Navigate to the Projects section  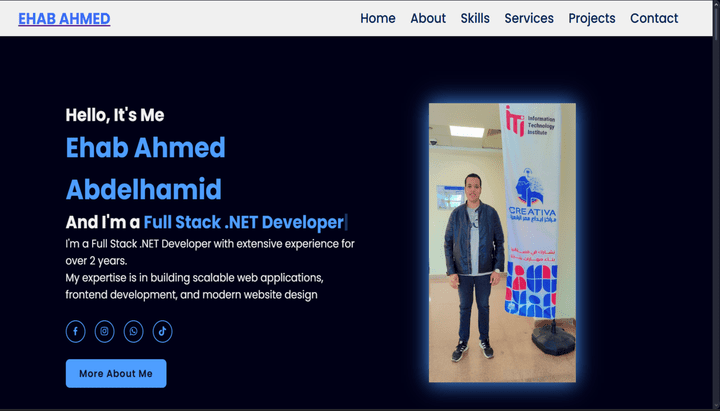coord(591,18)
